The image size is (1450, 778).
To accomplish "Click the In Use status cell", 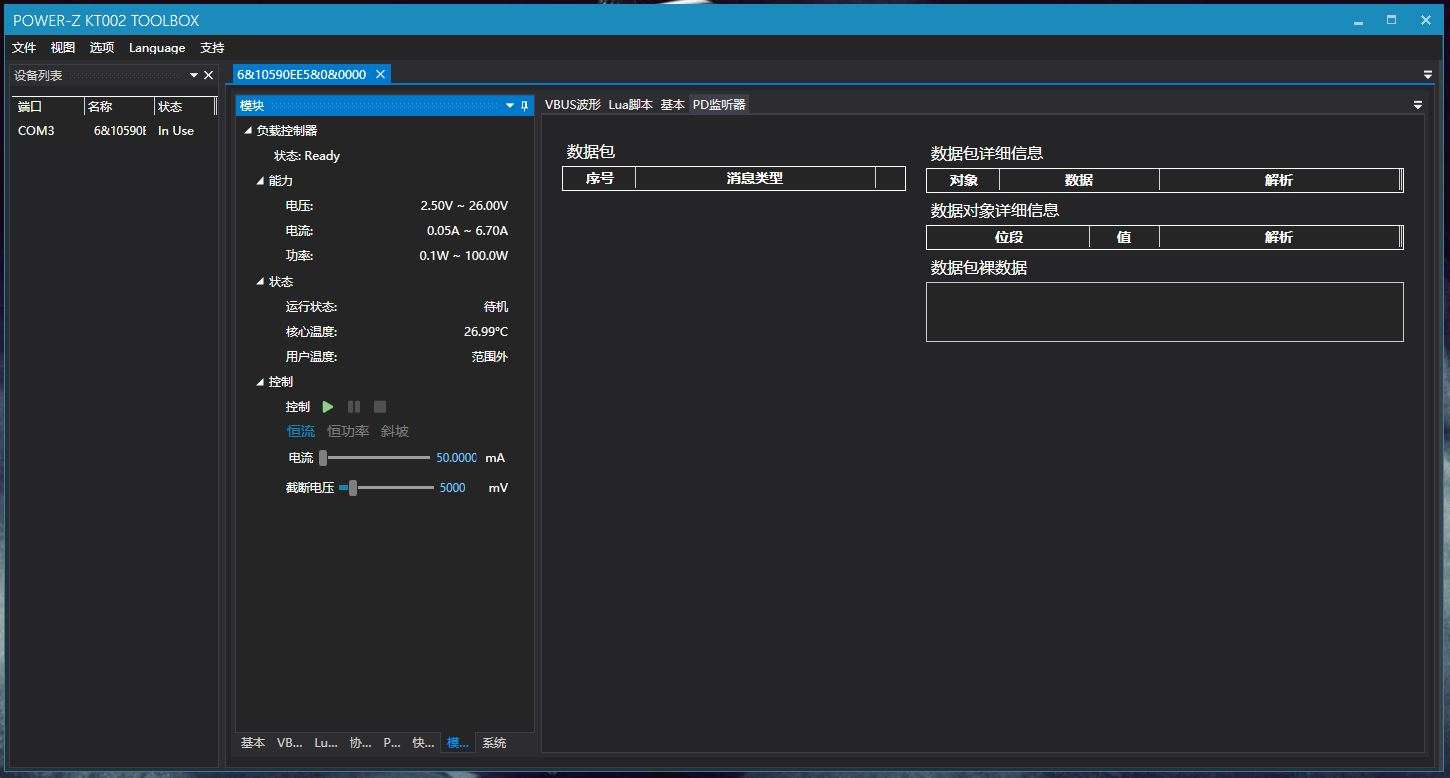I will 176,131.
